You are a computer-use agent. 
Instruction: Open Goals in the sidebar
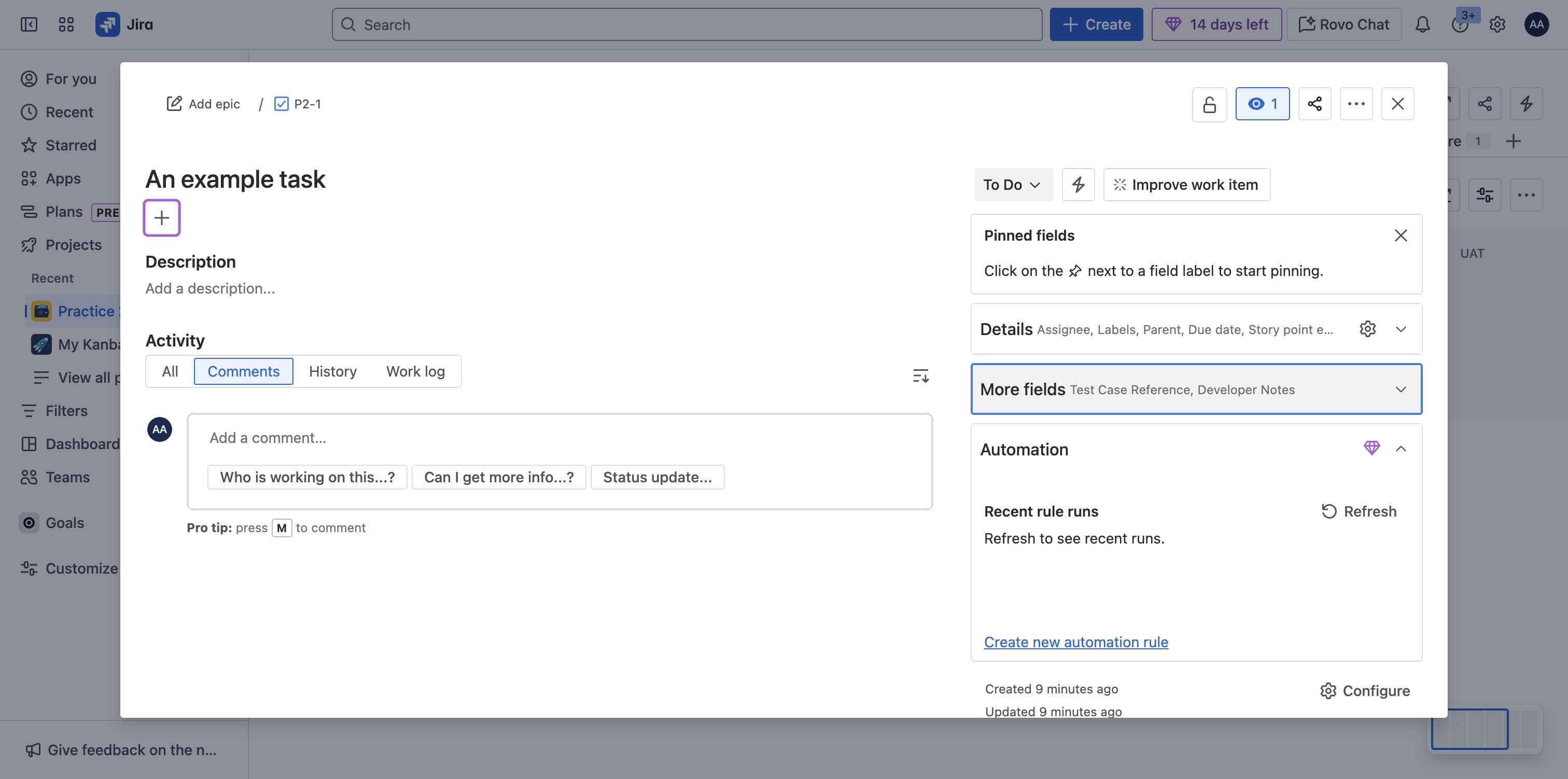pos(64,523)
